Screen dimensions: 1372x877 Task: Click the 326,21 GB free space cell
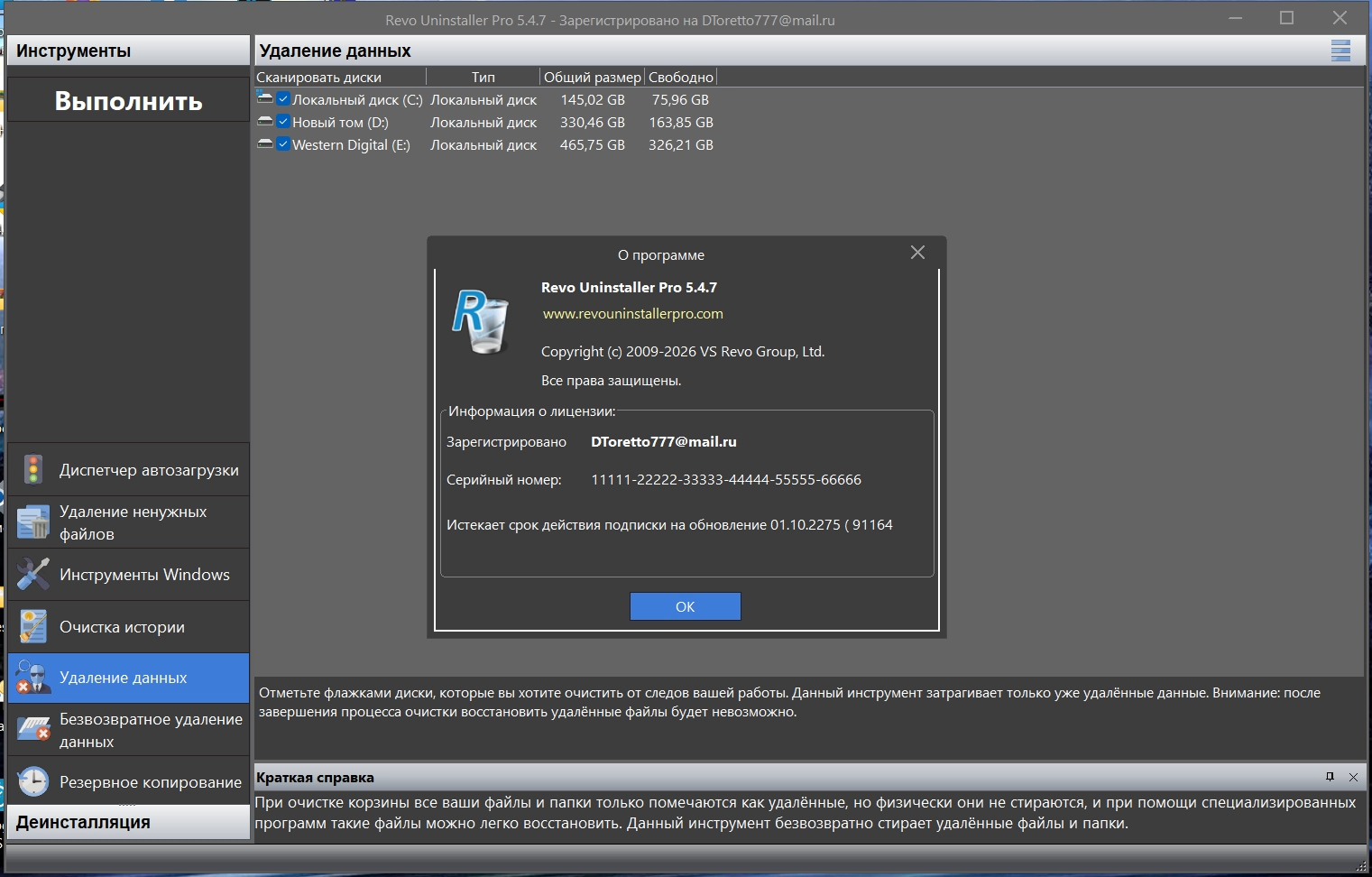[681, 145]
